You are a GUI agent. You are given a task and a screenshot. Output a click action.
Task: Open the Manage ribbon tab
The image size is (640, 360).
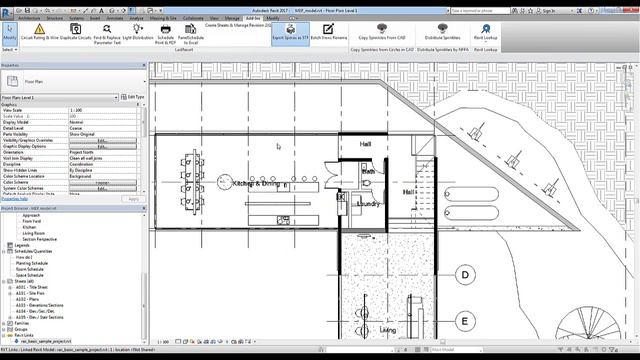point(232,18)
